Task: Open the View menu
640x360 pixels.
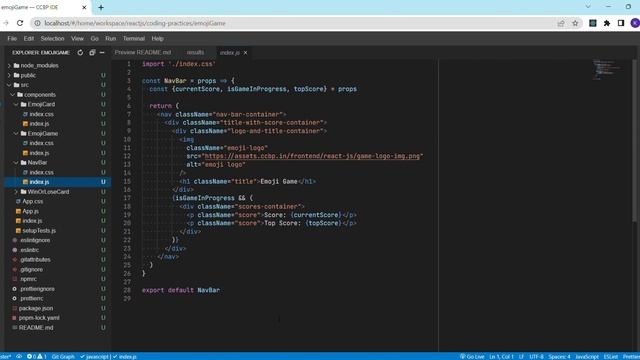Action: [x=77, y=38]
